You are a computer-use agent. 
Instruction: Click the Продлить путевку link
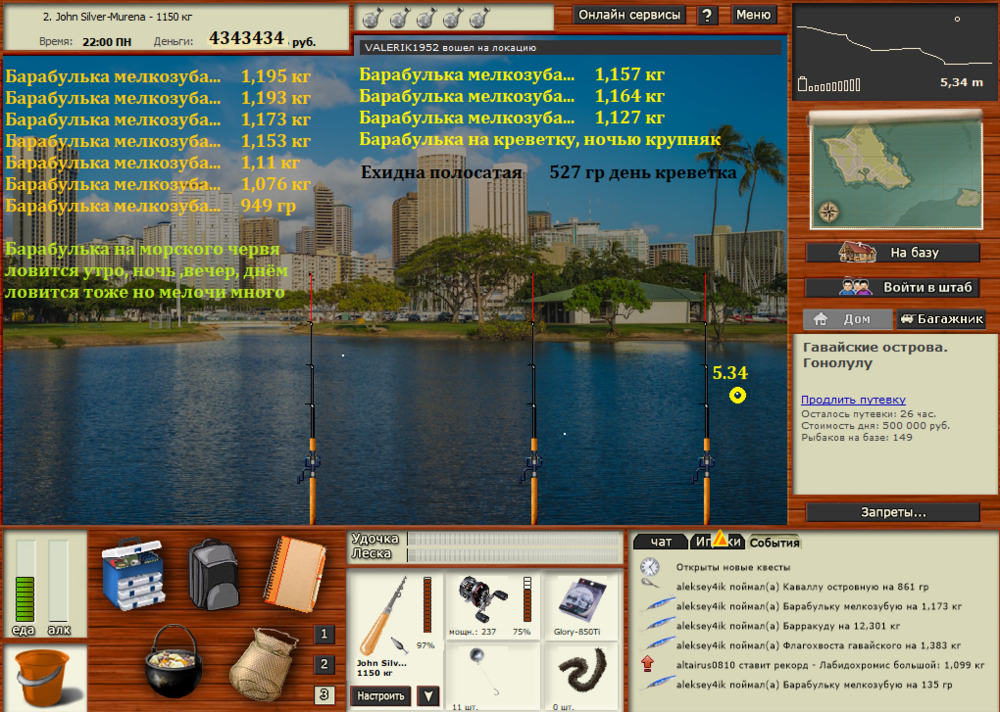[x=853, y=399]
